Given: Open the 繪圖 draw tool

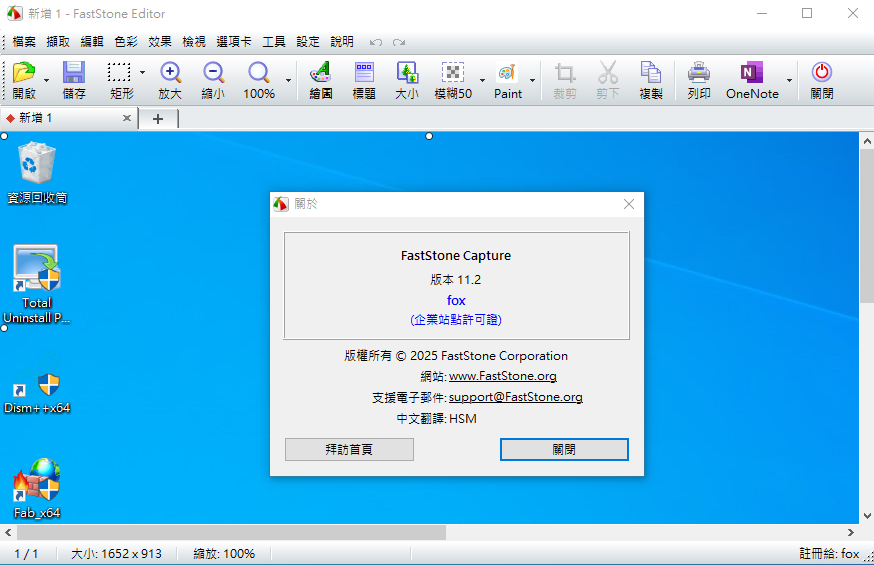Looking at the screenshot, I should point(321,80).
